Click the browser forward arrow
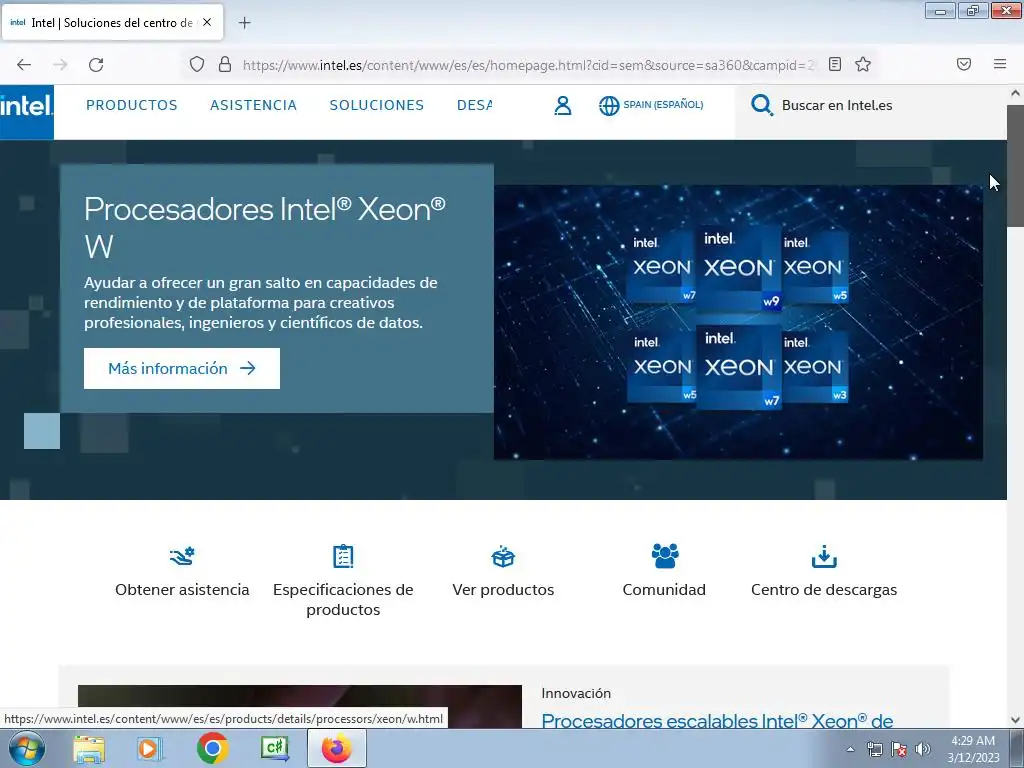The image size is (1024, 768). 60,65
